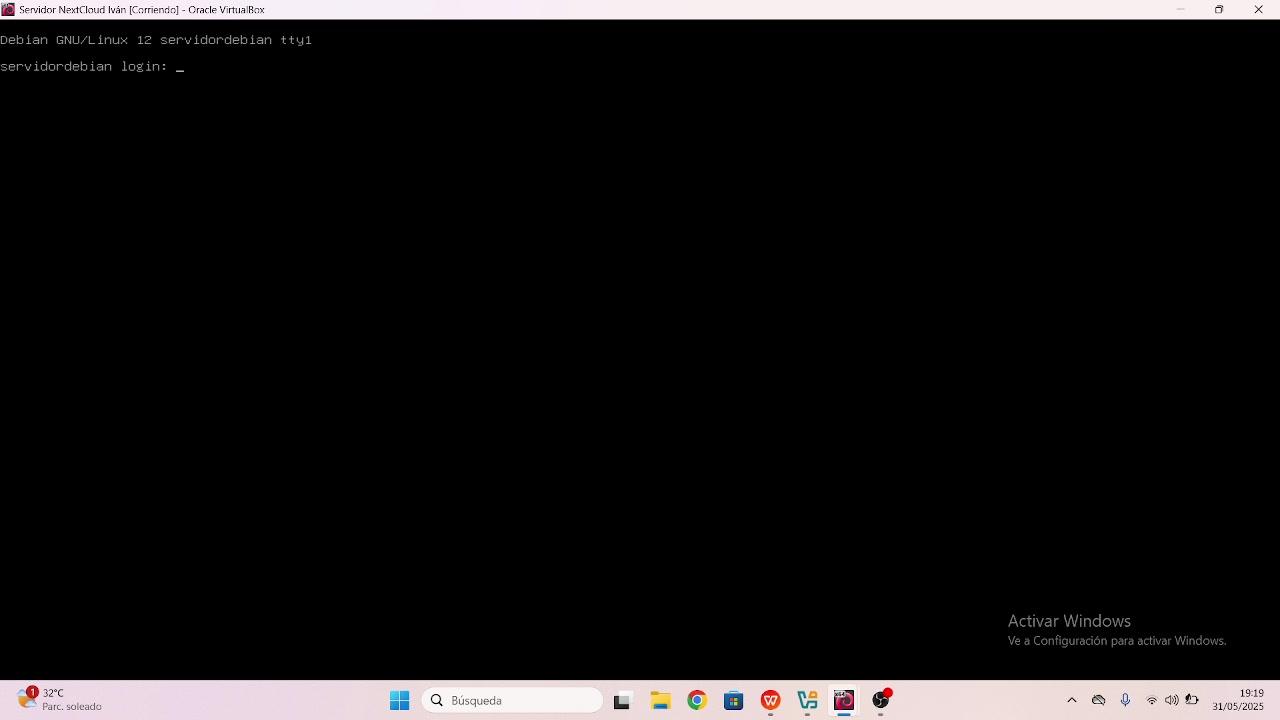Close the VirtualBox VM window
This screenshot has height=720, width=1280.
point(1259,9)
